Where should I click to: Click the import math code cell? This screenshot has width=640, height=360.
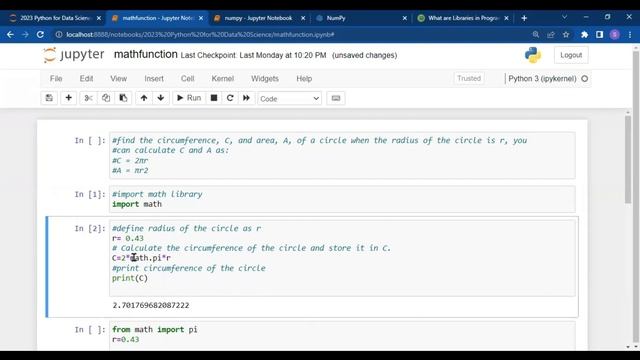coord(342,199)
